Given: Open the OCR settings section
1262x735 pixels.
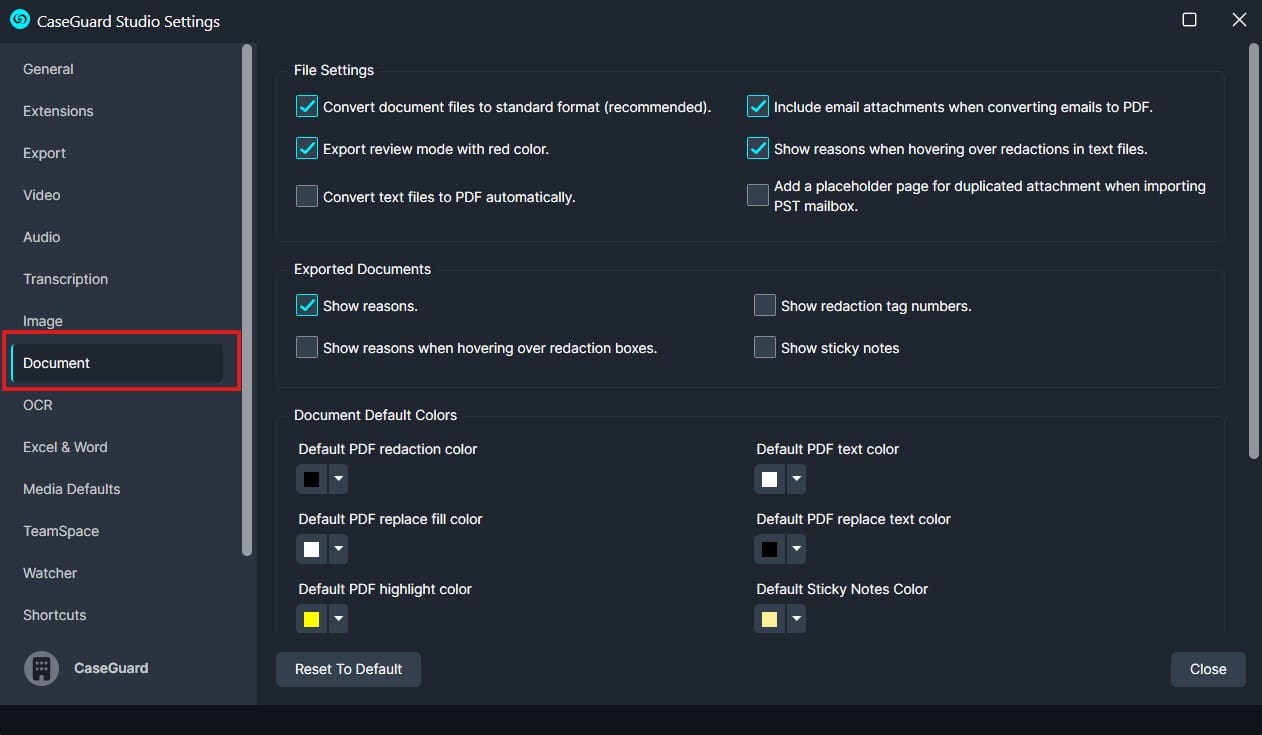Looking at the screenshot, I should pos(38,405).
